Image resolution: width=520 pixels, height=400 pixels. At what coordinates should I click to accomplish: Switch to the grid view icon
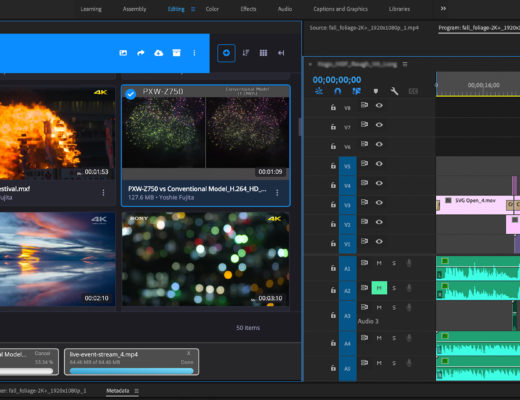pos(263,53)
